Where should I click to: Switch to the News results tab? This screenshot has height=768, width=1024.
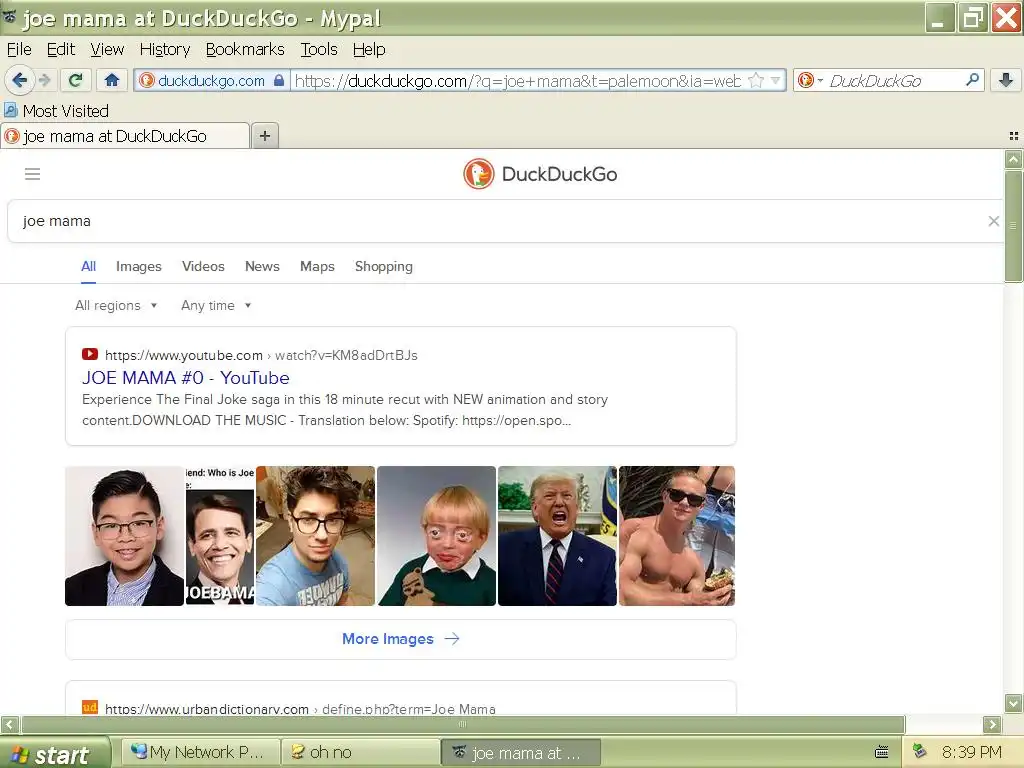[x=262, y=266]
